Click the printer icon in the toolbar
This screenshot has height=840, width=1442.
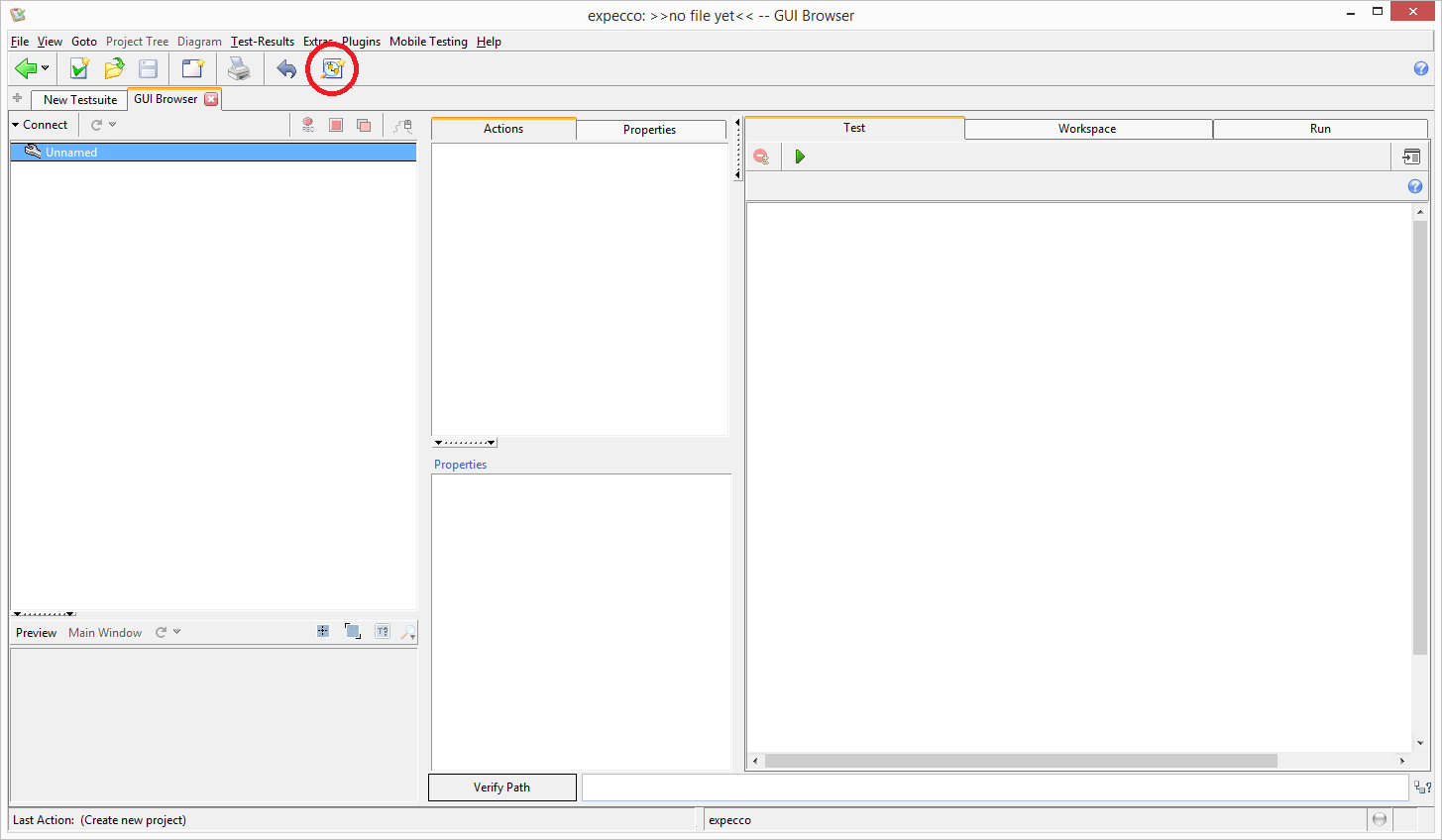coord(239,68)
